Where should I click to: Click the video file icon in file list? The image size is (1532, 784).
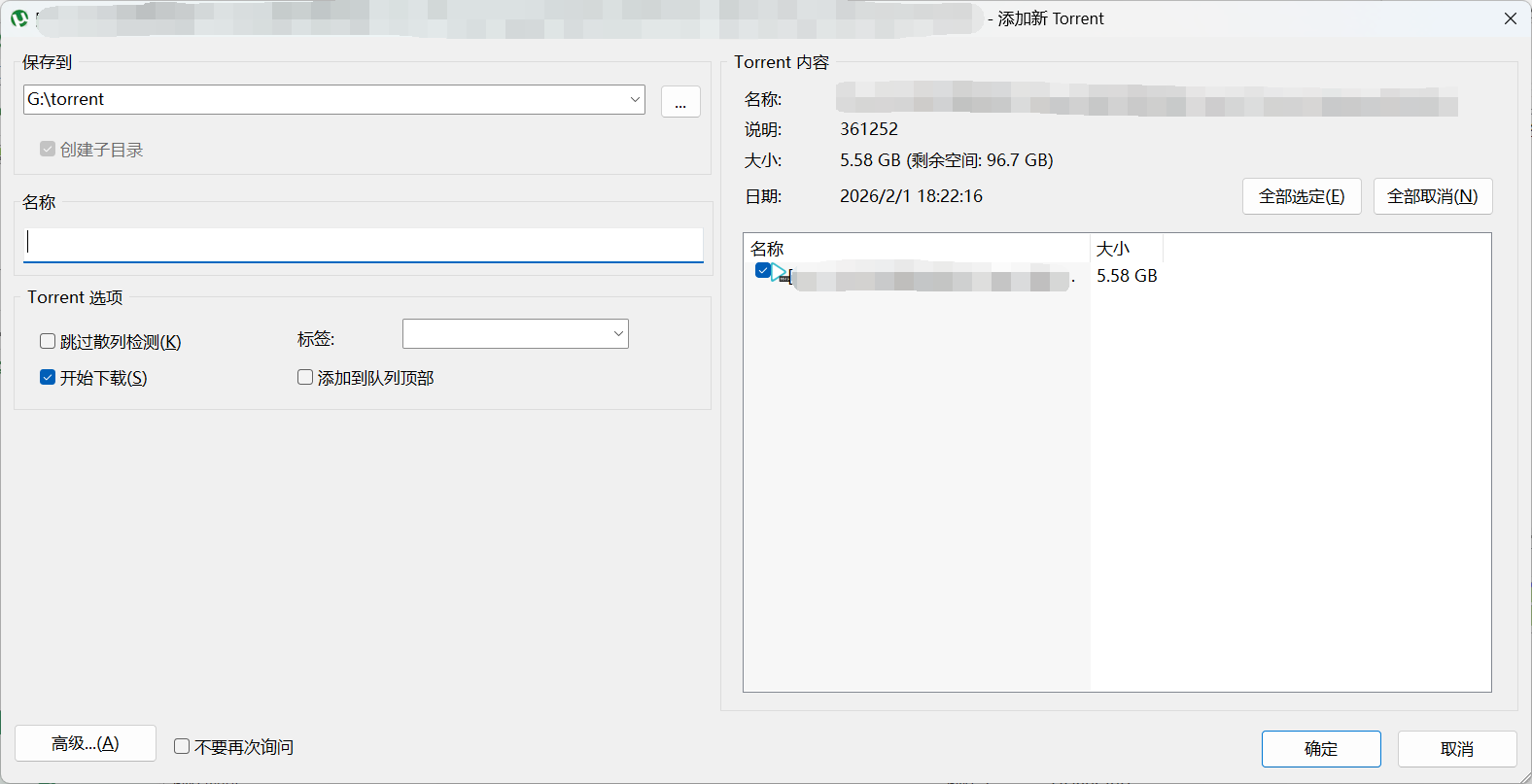[x=781, y=274]
